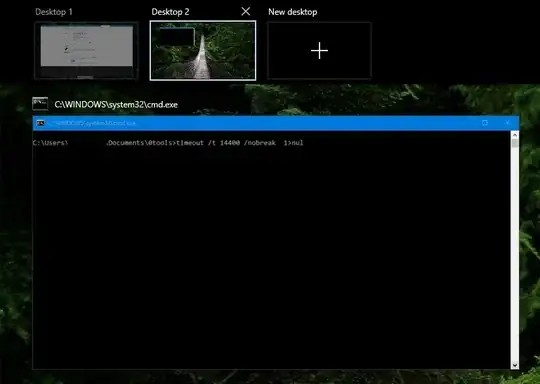Close the cmd.exe window preview
Screen dimensions: 540x384
click(507, 123)
